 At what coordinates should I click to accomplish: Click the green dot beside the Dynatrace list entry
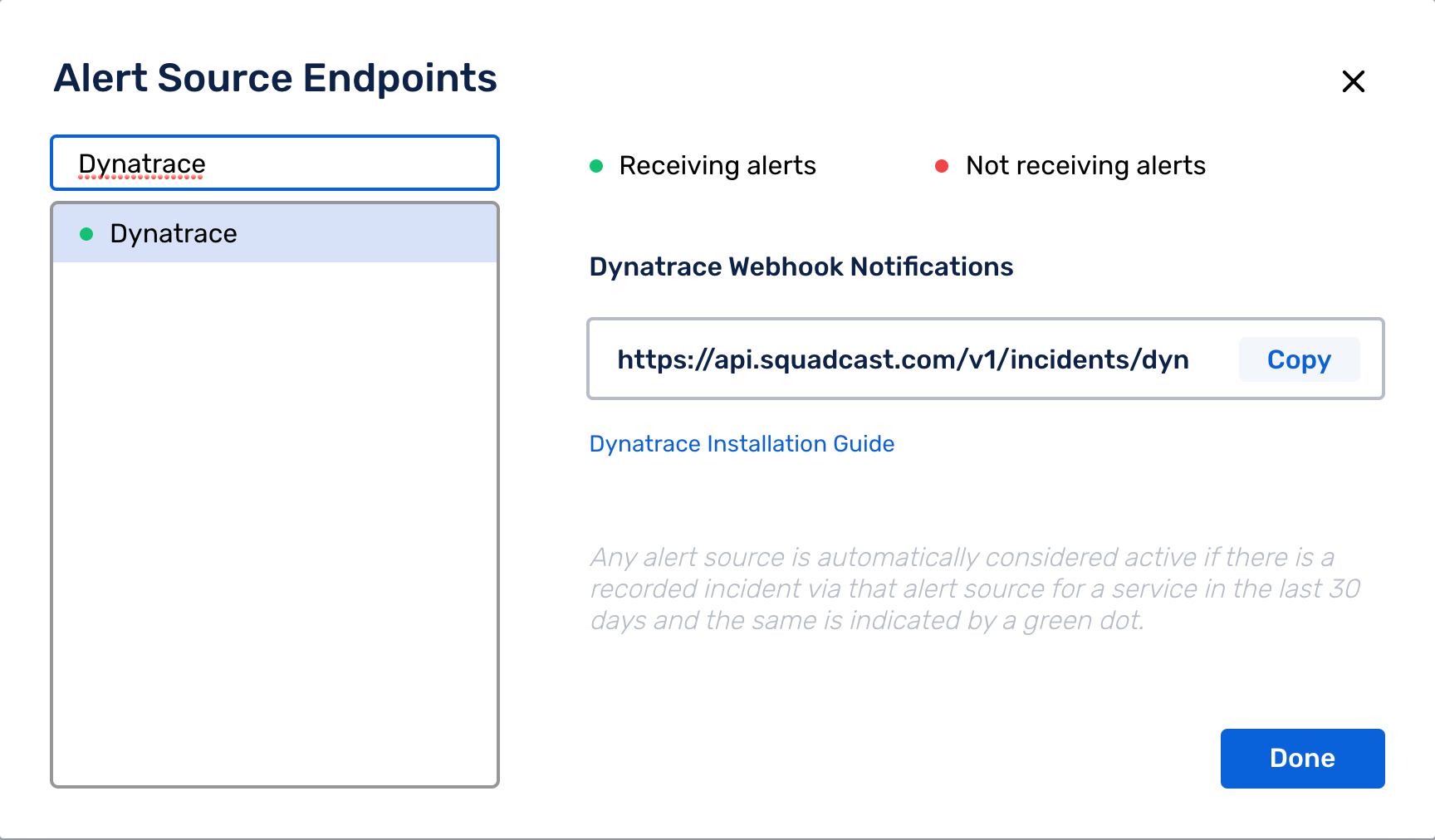(86, 234)
